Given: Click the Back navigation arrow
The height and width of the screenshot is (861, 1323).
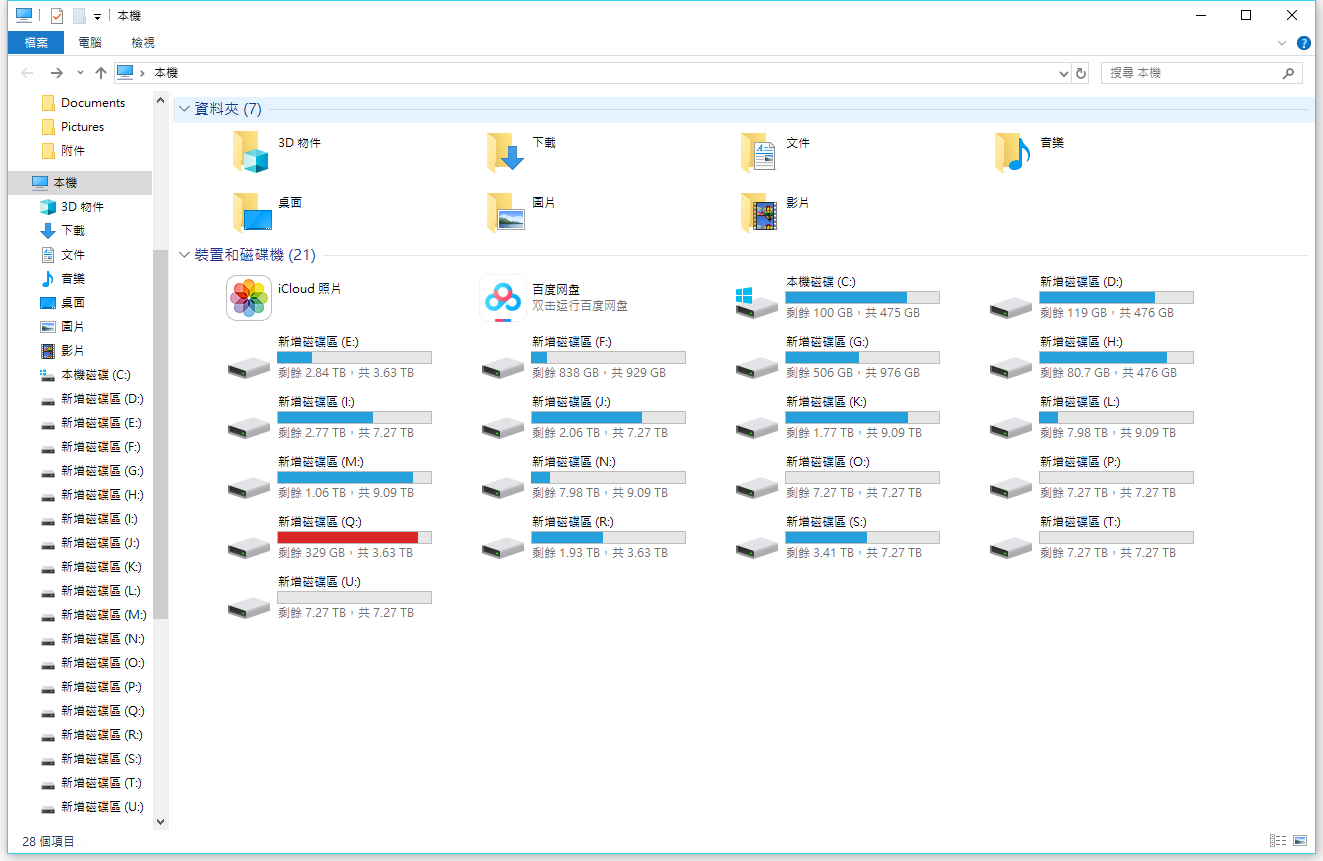Looking at the screenshot, I should click(27, 73).
